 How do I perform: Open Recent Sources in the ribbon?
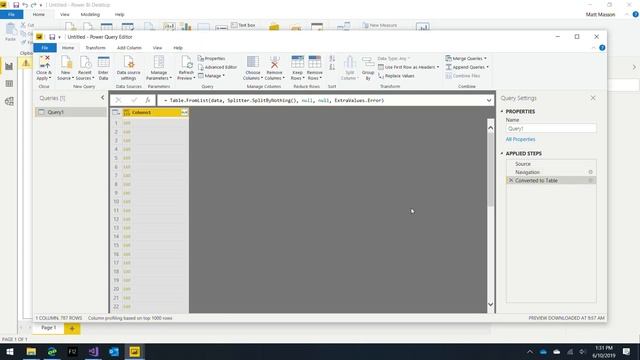85,68
